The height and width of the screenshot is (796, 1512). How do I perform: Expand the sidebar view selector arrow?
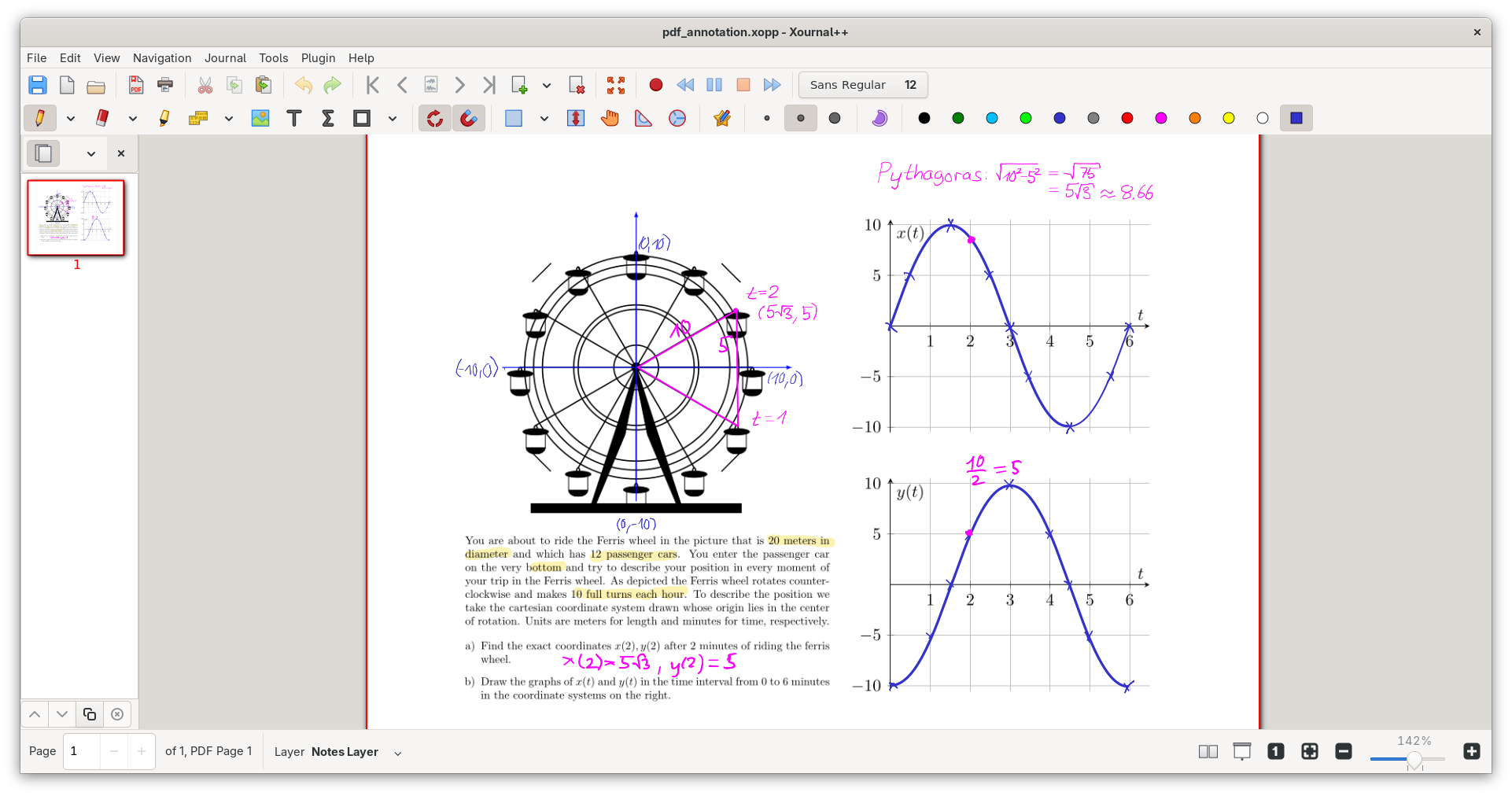point(91,154)
